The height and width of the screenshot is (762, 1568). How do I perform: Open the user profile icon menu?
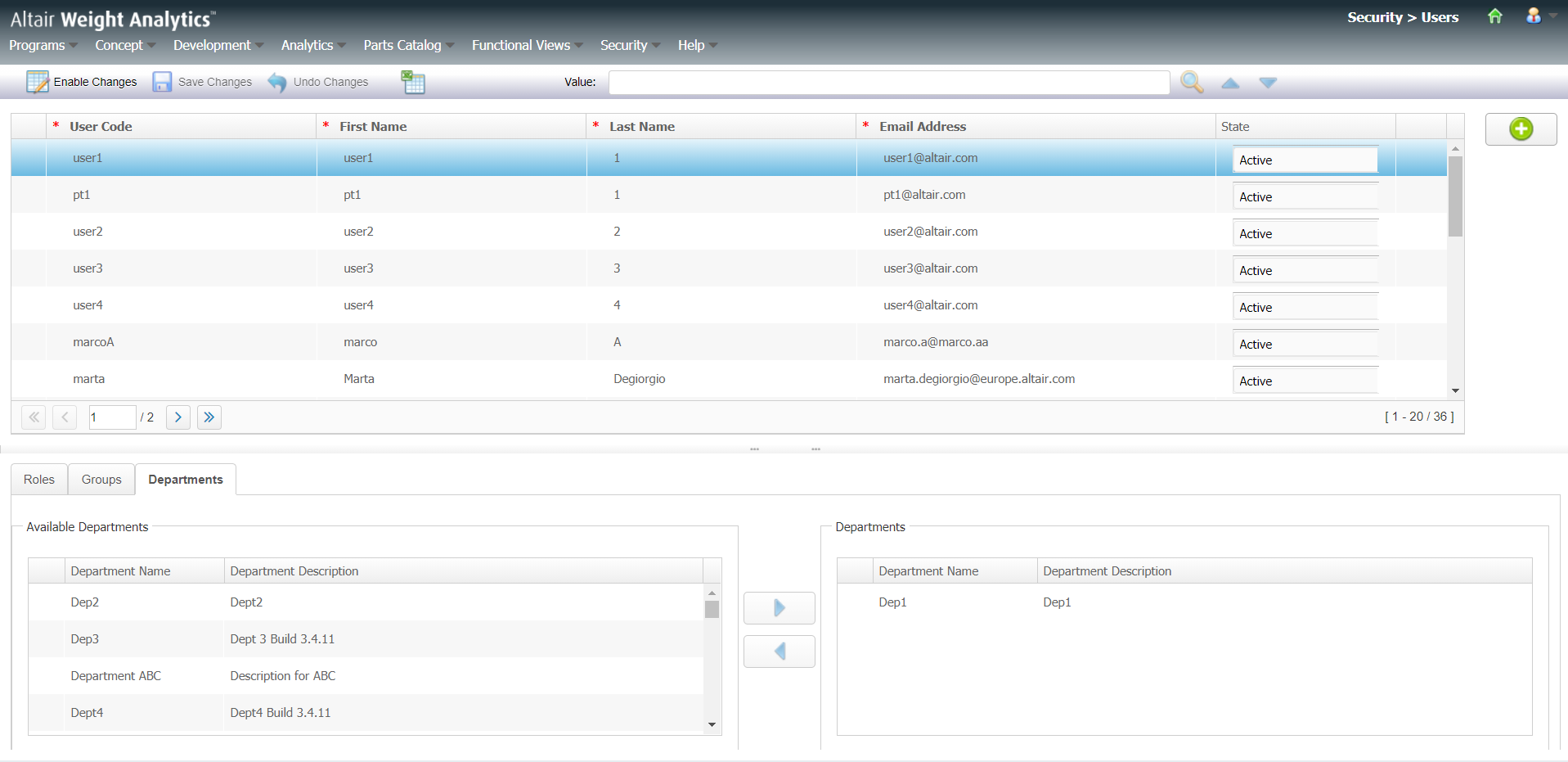point(1534,16)
